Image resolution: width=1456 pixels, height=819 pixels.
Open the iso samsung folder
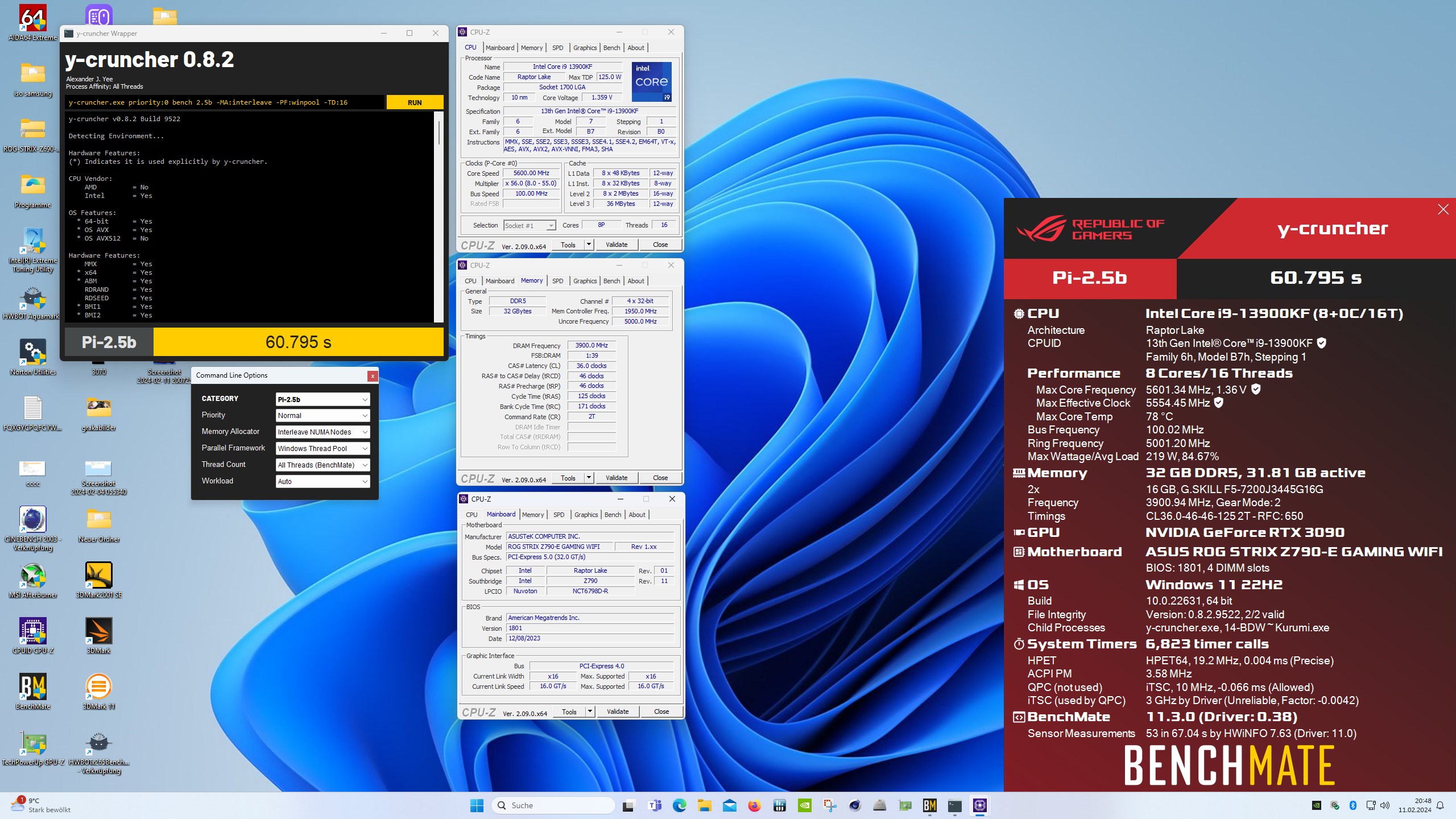32,78
